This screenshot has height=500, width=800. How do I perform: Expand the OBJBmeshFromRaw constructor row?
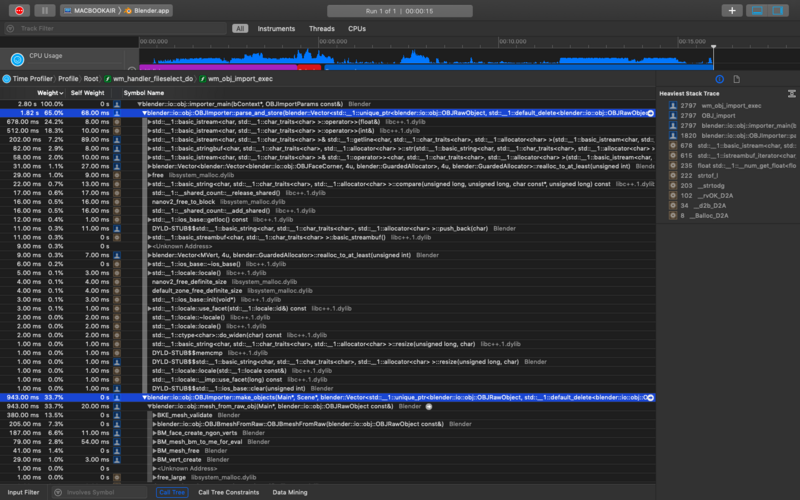155,424
